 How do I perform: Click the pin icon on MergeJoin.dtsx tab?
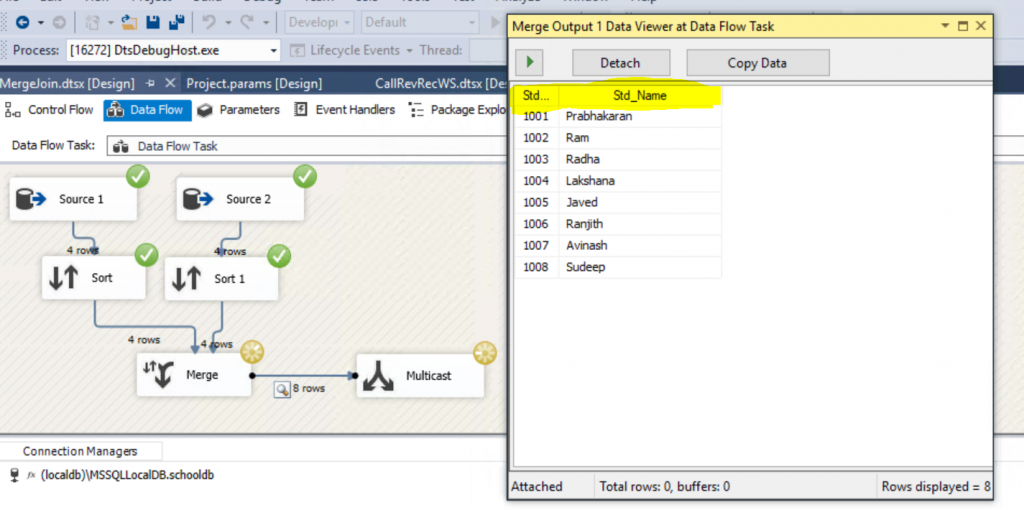click(x=150, y=84)
